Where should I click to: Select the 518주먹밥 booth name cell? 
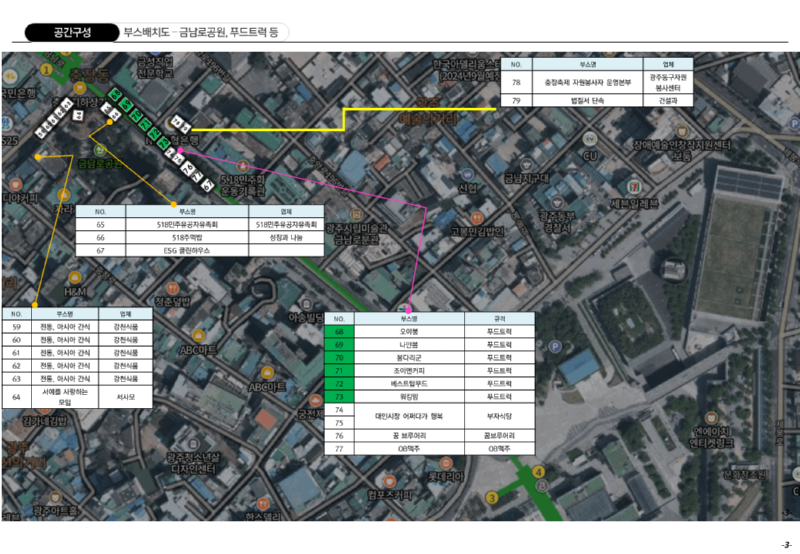[186, 238]
